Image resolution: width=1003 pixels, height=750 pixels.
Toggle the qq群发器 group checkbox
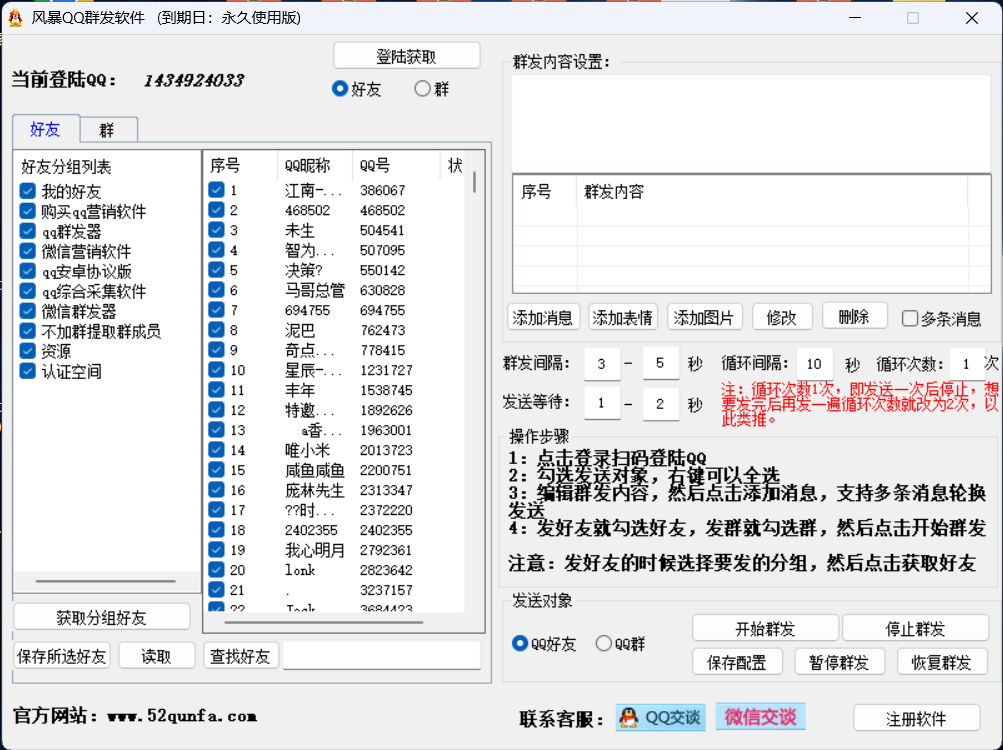28,230
